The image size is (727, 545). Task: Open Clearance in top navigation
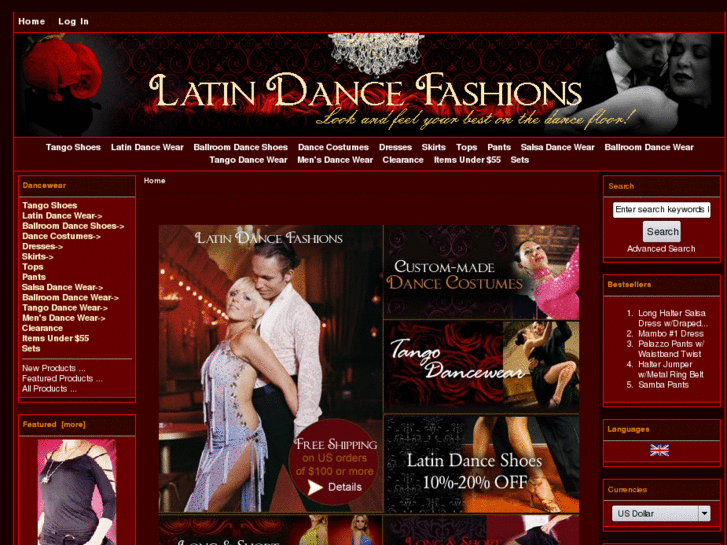(x=403, y=160)
